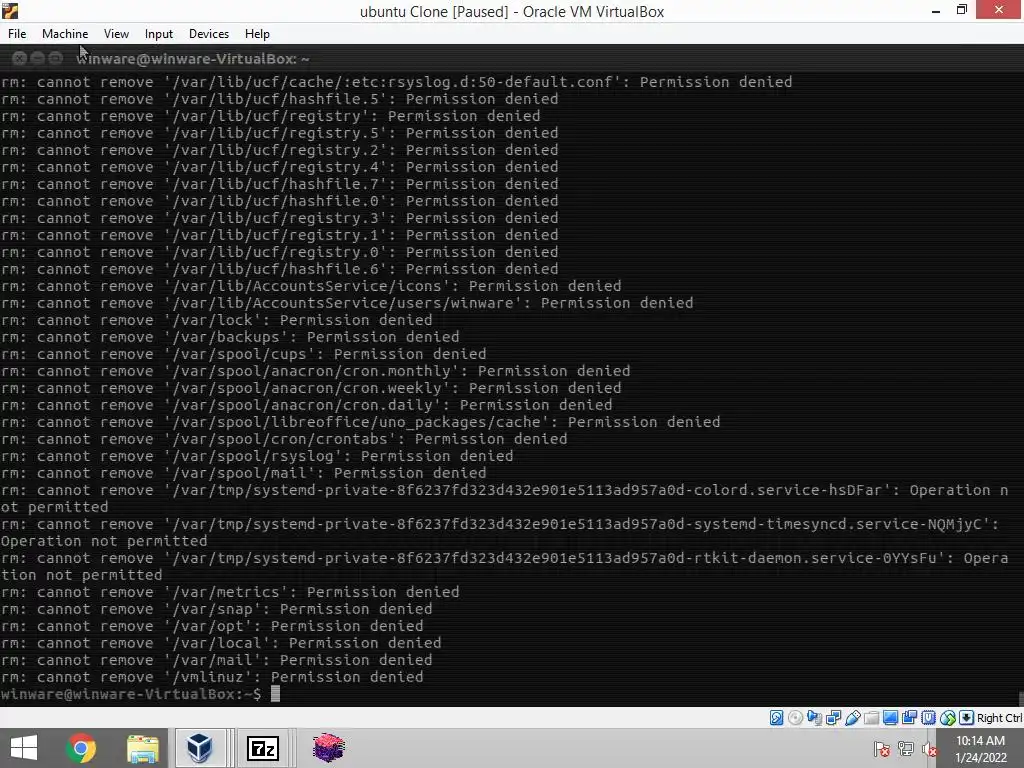Click the 50-default.conf error line
Screen dimensions: 1024x768
396,82
